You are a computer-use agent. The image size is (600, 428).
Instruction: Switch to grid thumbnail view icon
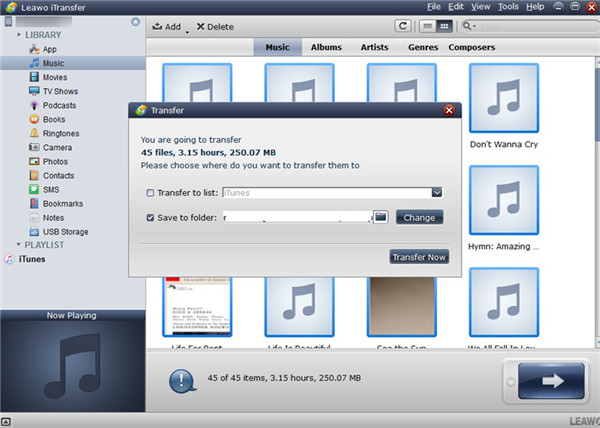click(445, 27)
